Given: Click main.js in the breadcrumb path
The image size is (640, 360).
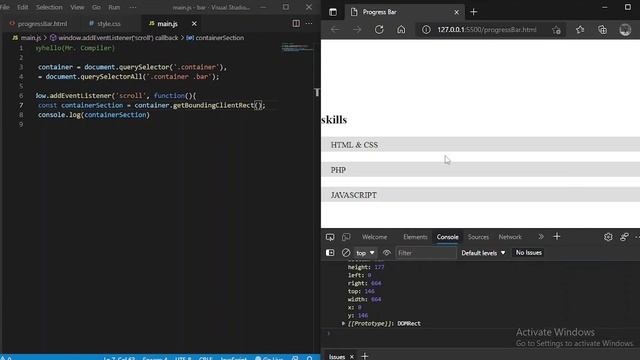Looking at the screenshot, I should click(x=30, y=38).
